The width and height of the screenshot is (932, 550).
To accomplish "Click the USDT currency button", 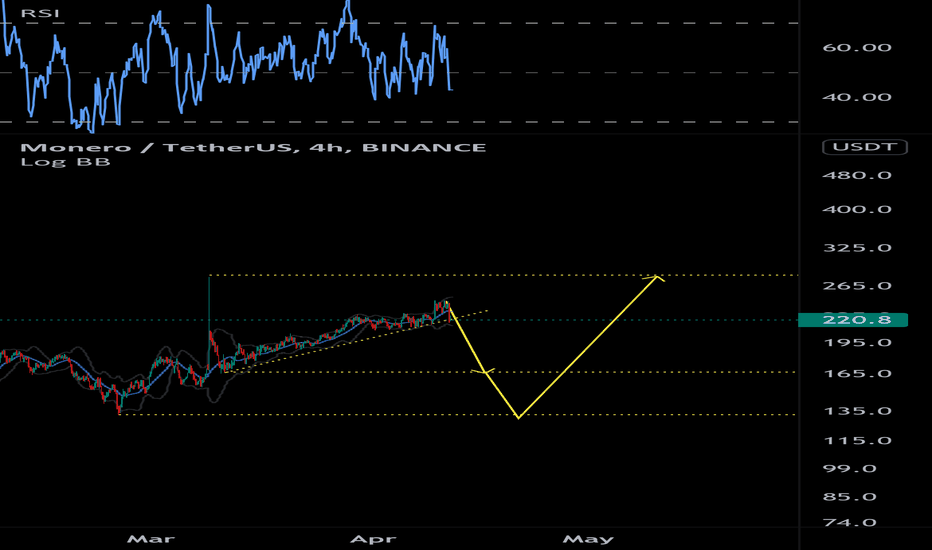I will click(865, 147).
